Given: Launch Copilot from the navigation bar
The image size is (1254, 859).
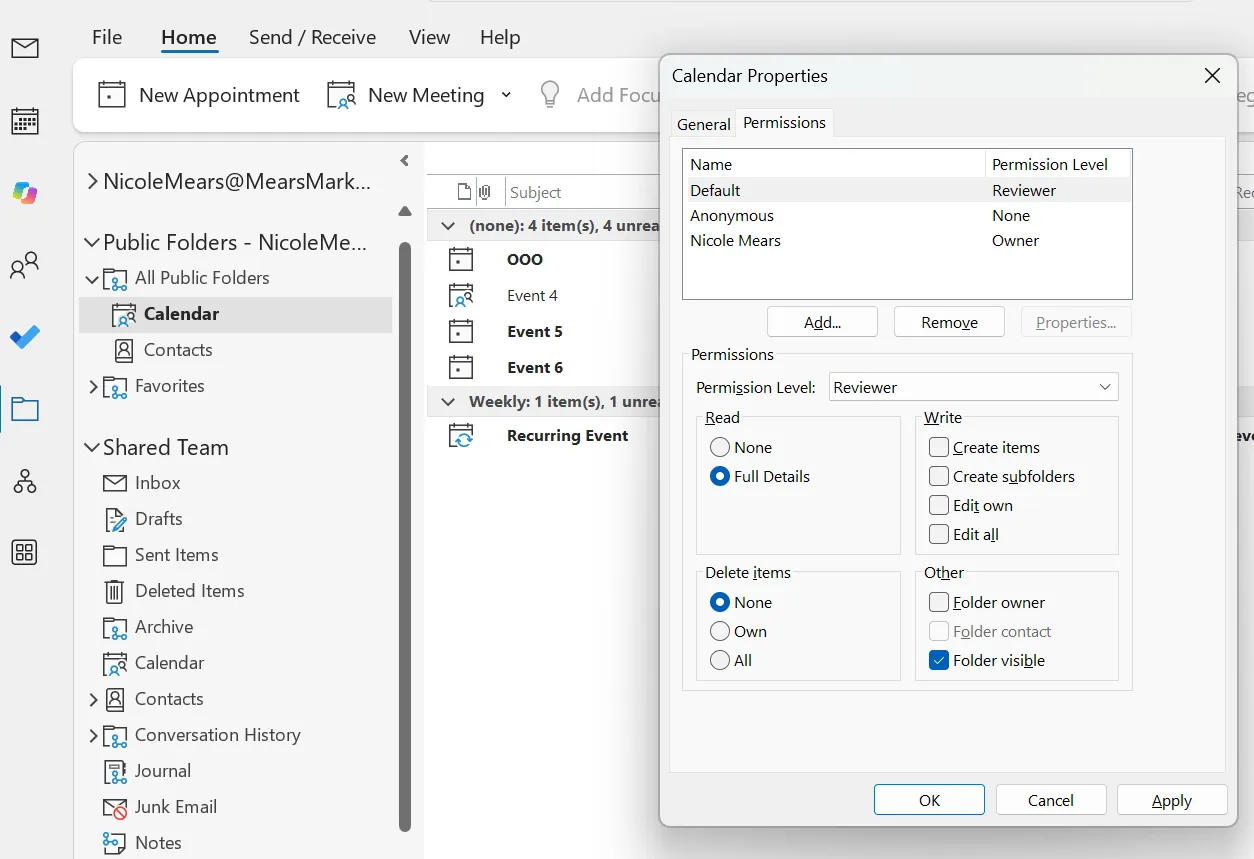Looking at the screenshot, I should click(25, 193).
